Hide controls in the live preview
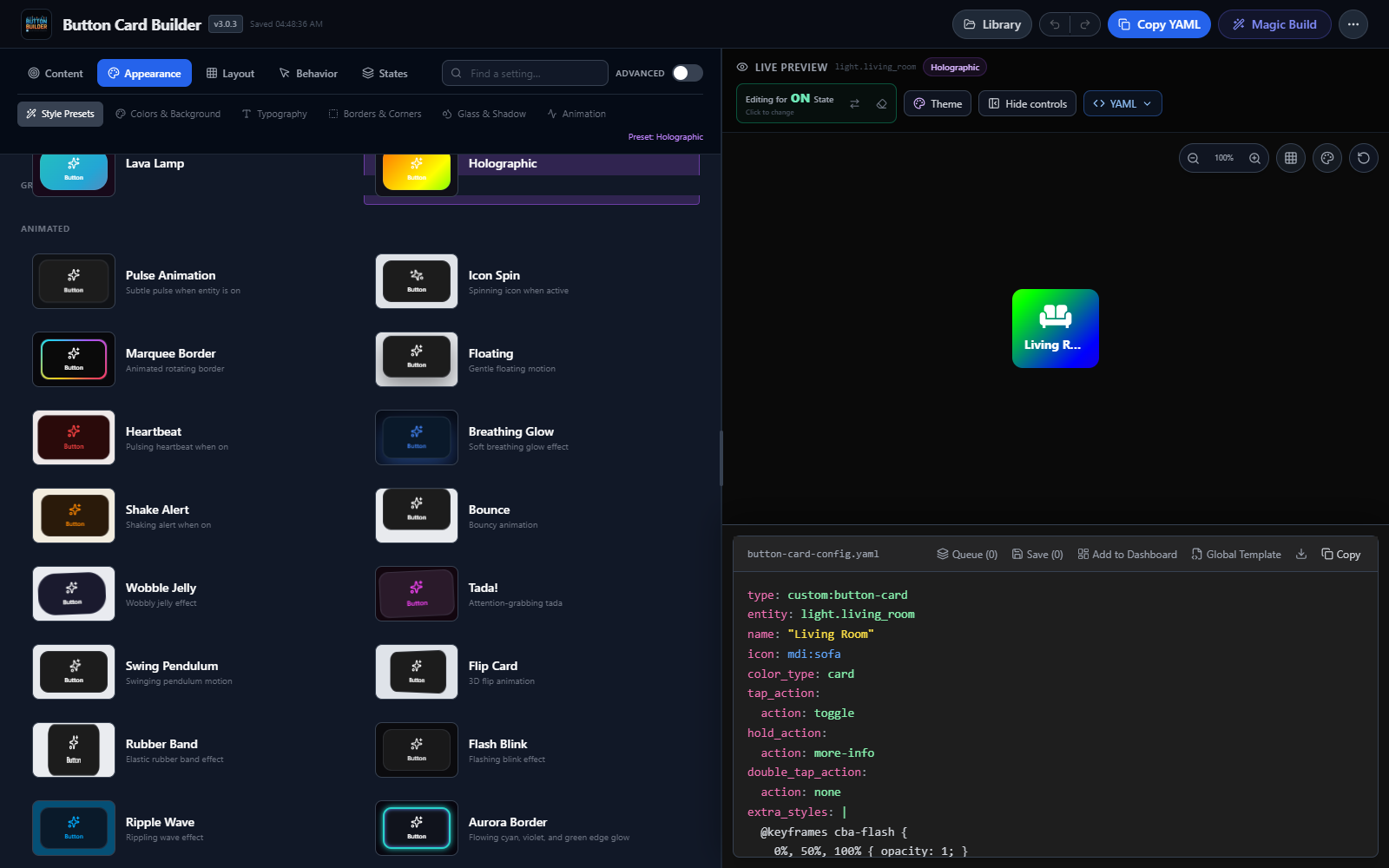Screen dimensions: 1389x868 [1028, 103]
